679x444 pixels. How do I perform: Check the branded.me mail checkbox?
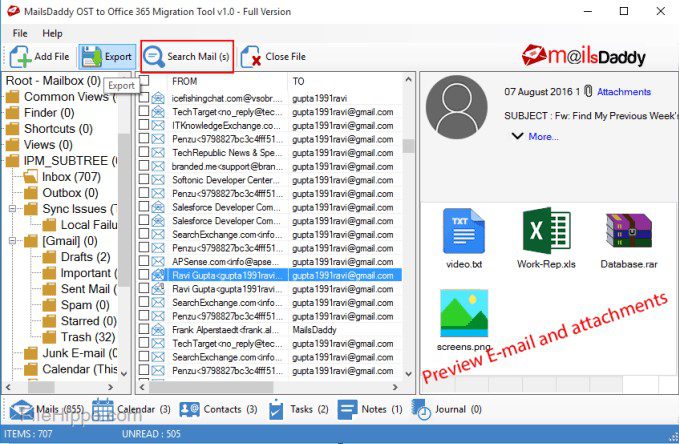(x=144, y=165)
